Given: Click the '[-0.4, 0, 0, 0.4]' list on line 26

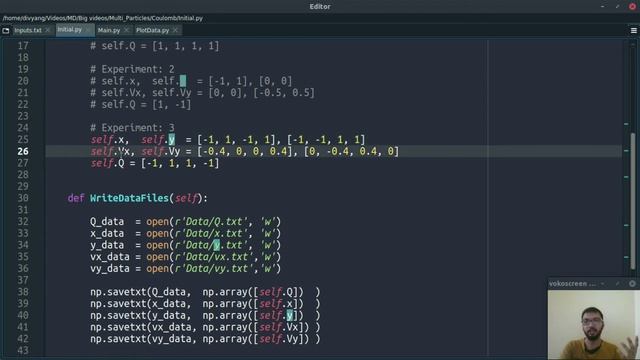Looking at the screenshot, I should point(245,151).
